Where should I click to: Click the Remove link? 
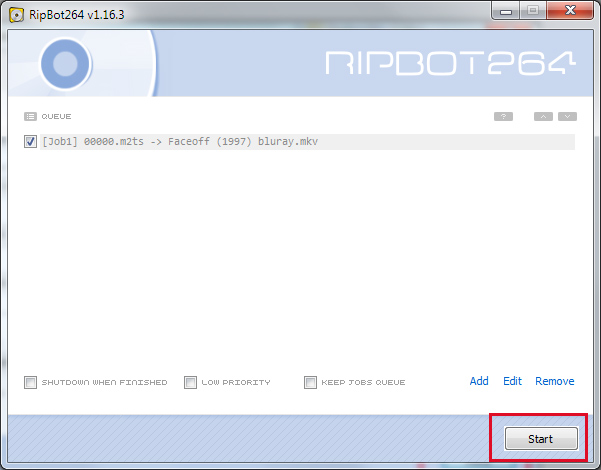(555, 381)
